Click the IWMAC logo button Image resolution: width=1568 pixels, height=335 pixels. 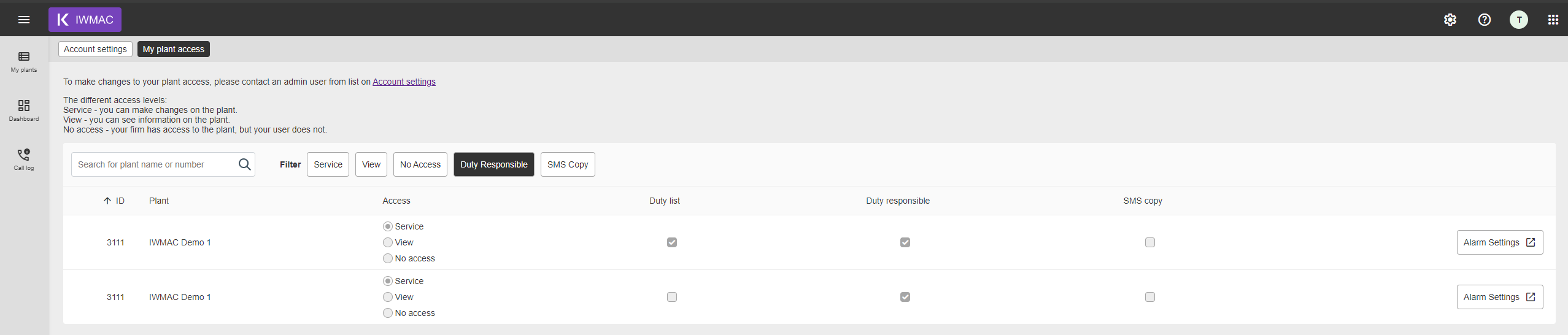[85, 20]
